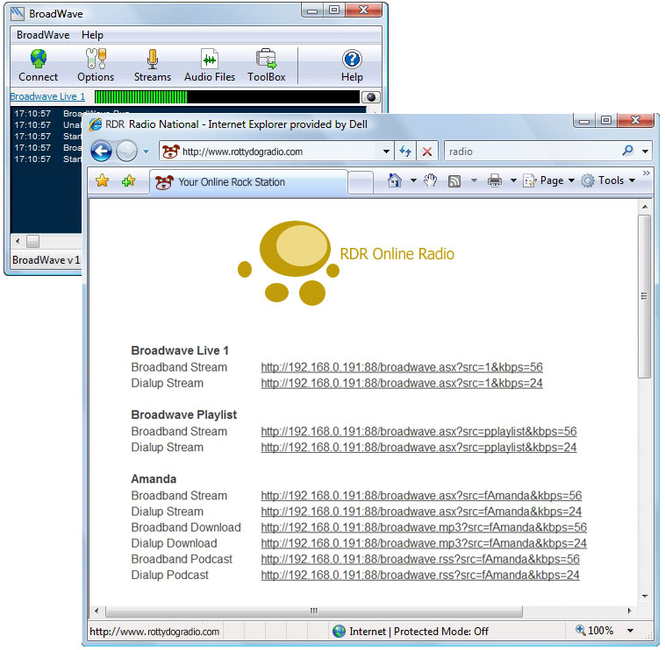Expand the Home button dropdown arrow
Image resolution: width=665 pixels, height=650 pixels.
[x=414, y=181]
